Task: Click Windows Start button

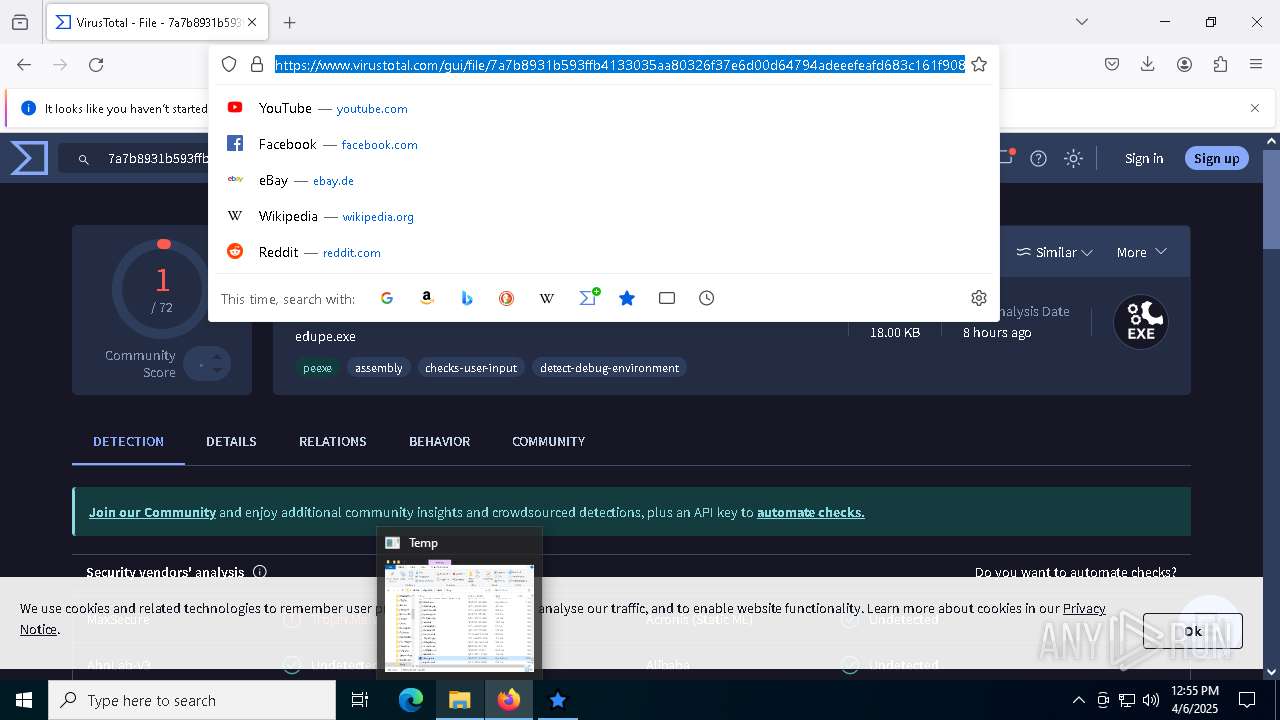Action: pyautogui.click(x=24, y=700)
